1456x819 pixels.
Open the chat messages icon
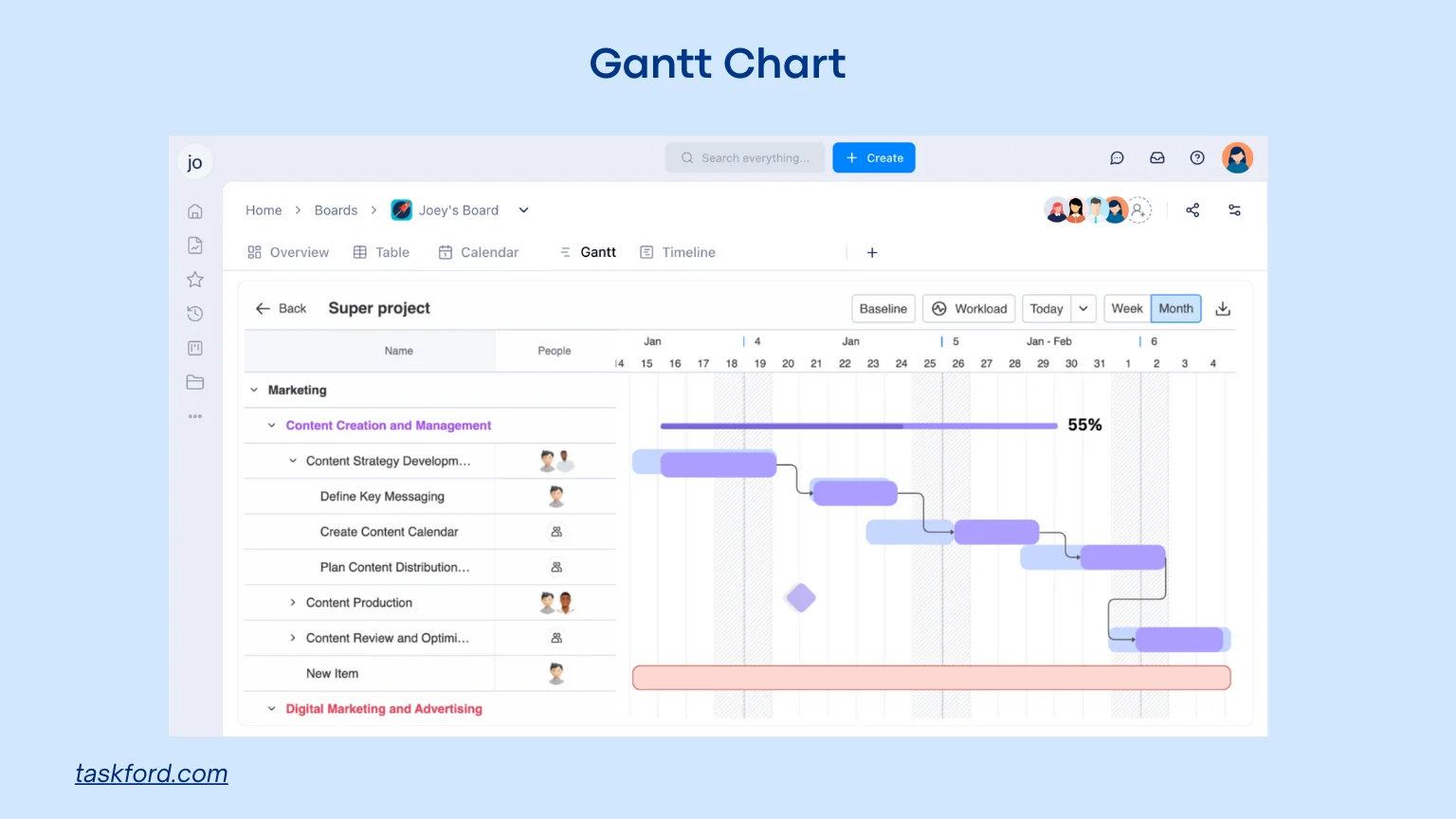[x=1117, y=157]
